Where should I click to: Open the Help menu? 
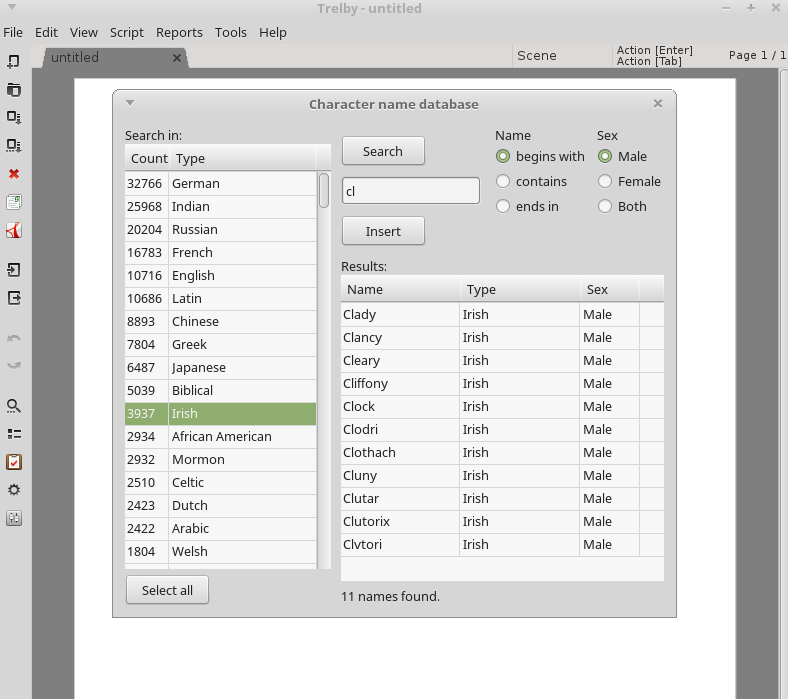(x=273, y=32)
